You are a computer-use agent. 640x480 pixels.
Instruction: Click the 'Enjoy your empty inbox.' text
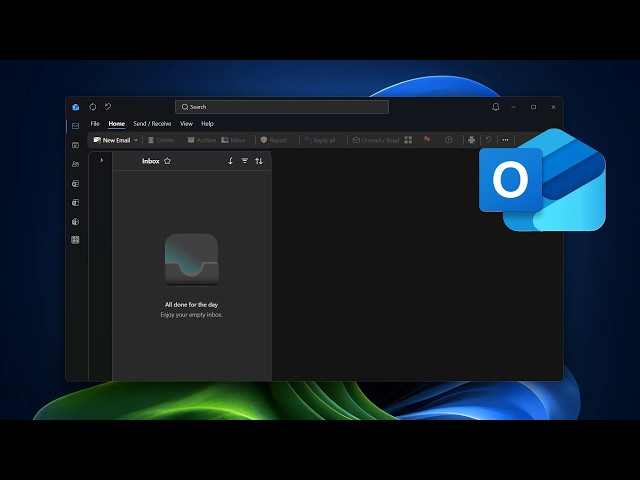191,315
